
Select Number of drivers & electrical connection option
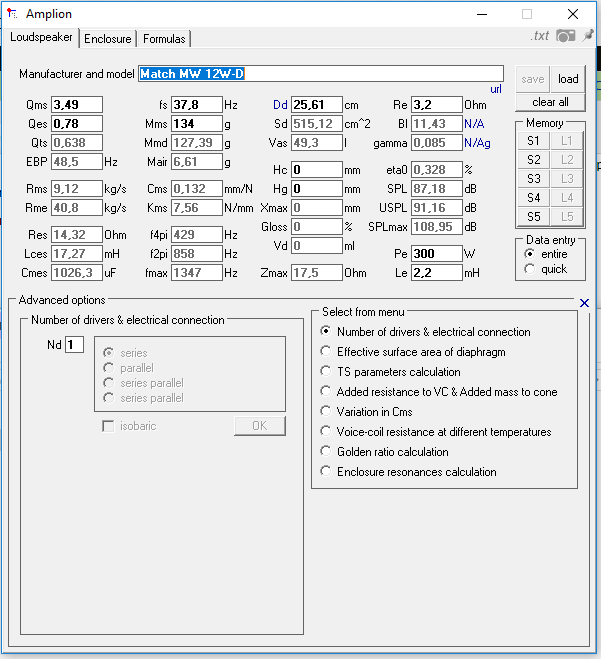[425, 332]
